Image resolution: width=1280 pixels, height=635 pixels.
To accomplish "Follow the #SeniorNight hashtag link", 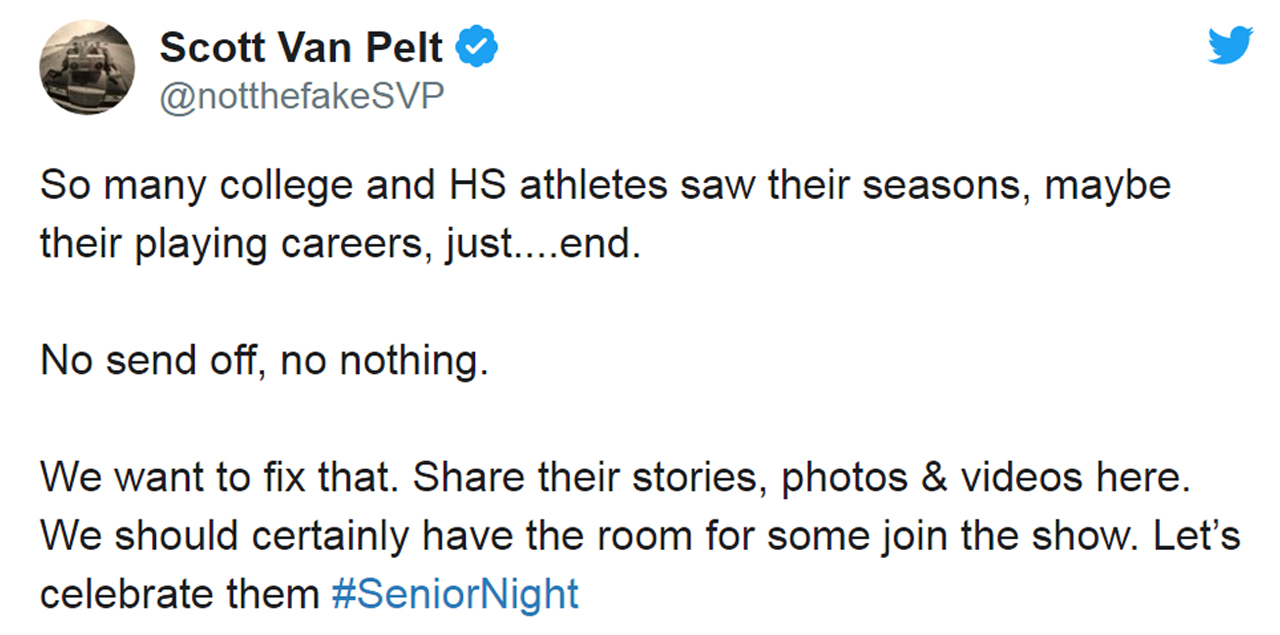I will pyautogui.click(x=455, y=594).
